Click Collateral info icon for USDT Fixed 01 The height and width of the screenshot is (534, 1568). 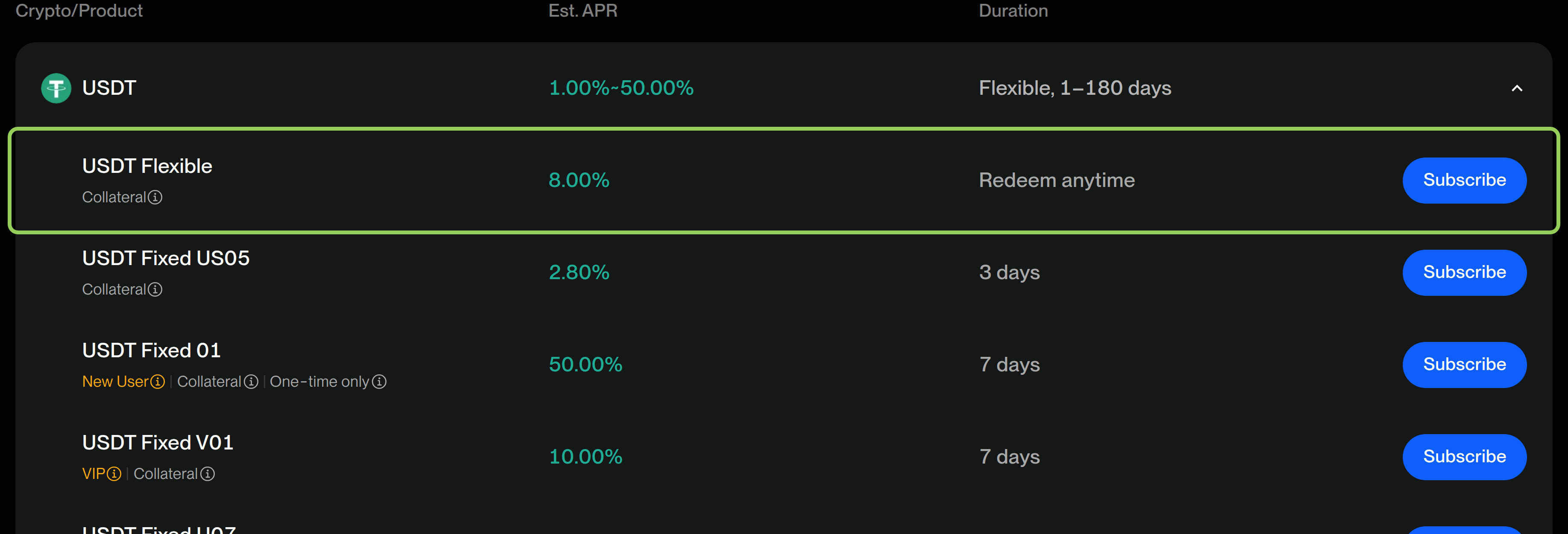[x=251, y=381]
